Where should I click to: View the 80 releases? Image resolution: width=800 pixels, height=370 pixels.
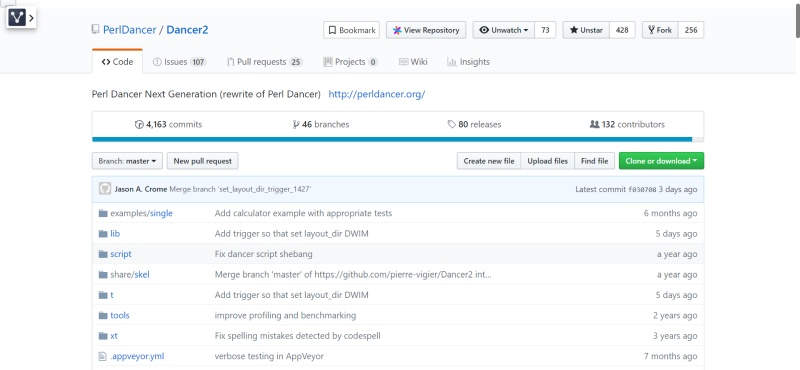pos(474,125)
